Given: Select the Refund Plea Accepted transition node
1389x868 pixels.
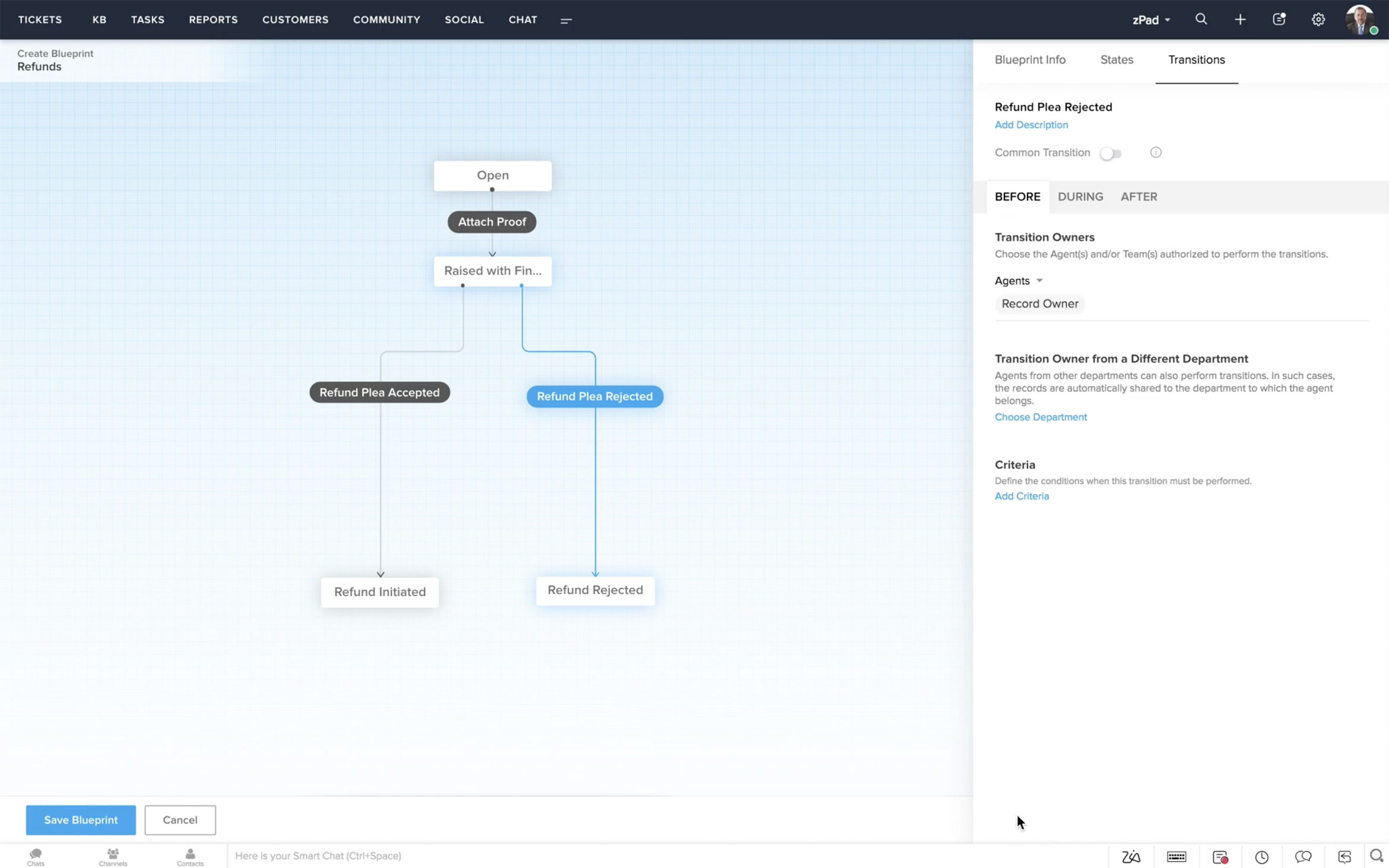Looking at the screenshot, I should [x=379, y=392].
